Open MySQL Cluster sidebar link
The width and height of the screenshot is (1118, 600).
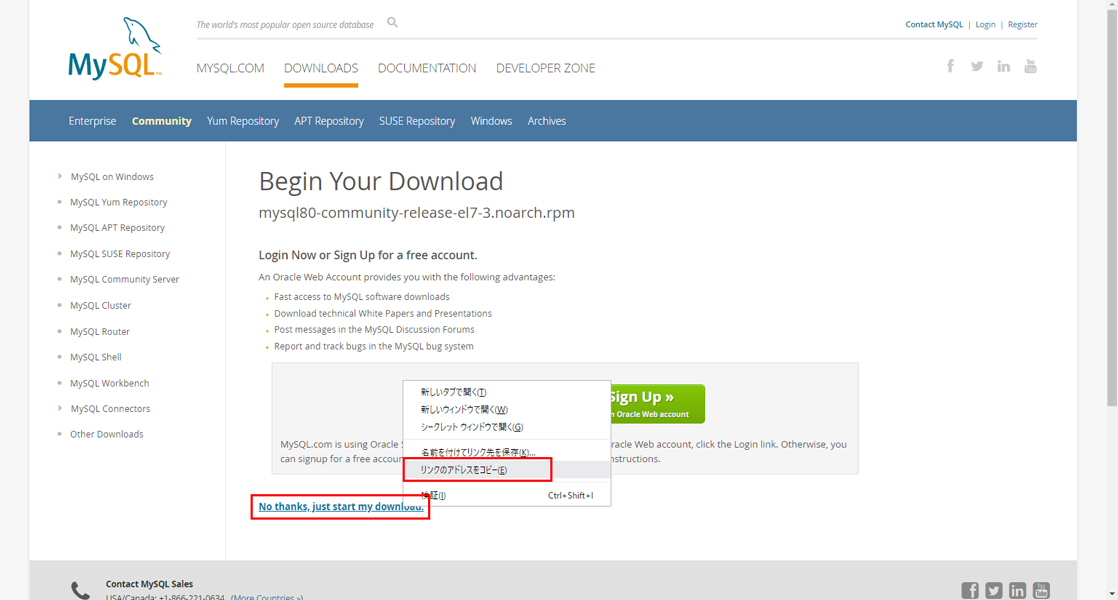pos(101,306)
